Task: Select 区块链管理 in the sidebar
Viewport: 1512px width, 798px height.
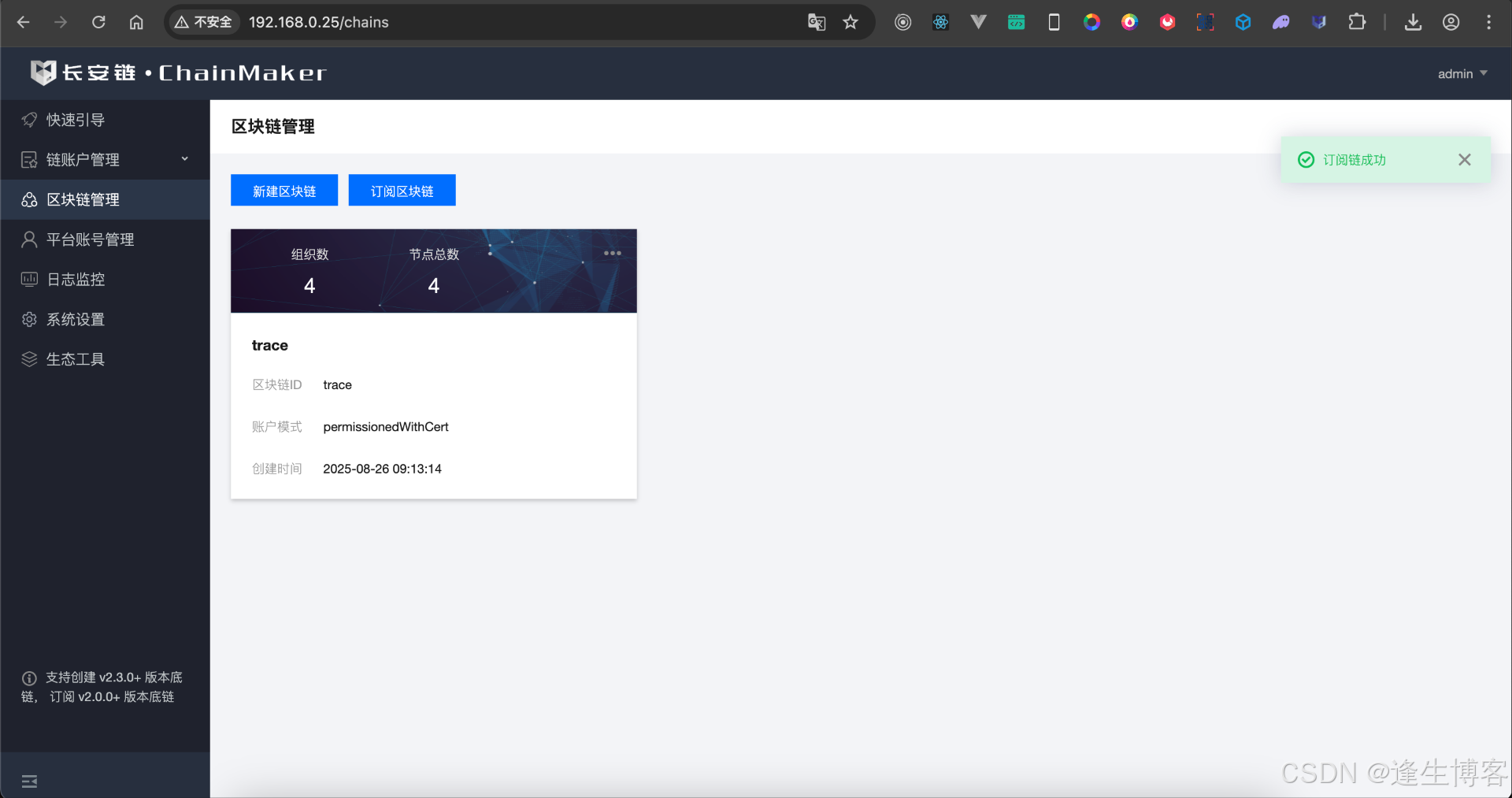Action: [x=106, y=199]
